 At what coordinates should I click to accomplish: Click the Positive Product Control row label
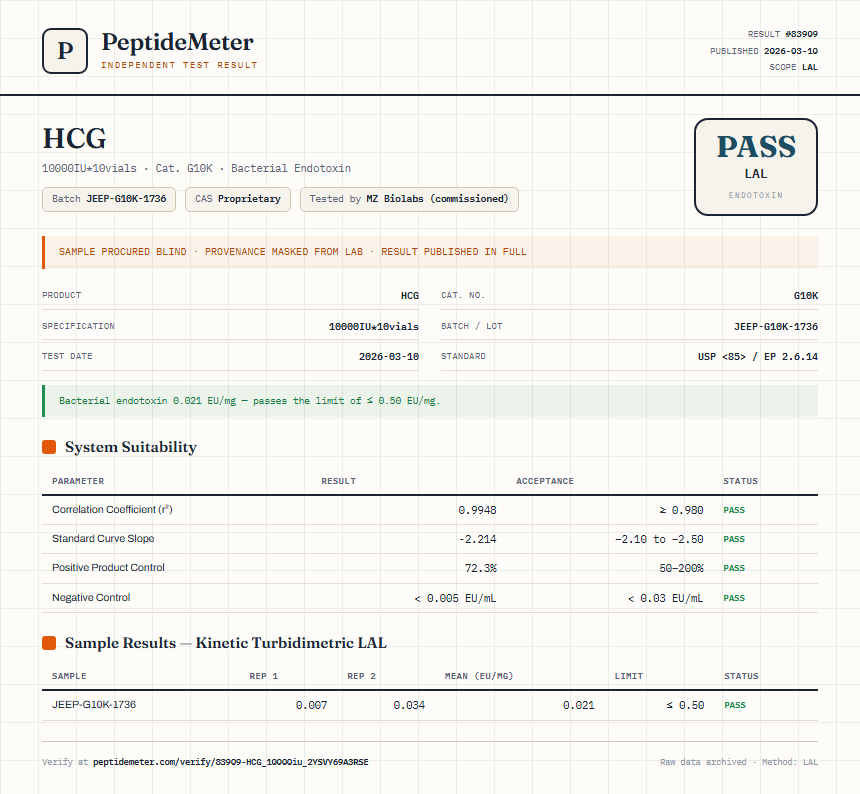click(x=108, y=568)
